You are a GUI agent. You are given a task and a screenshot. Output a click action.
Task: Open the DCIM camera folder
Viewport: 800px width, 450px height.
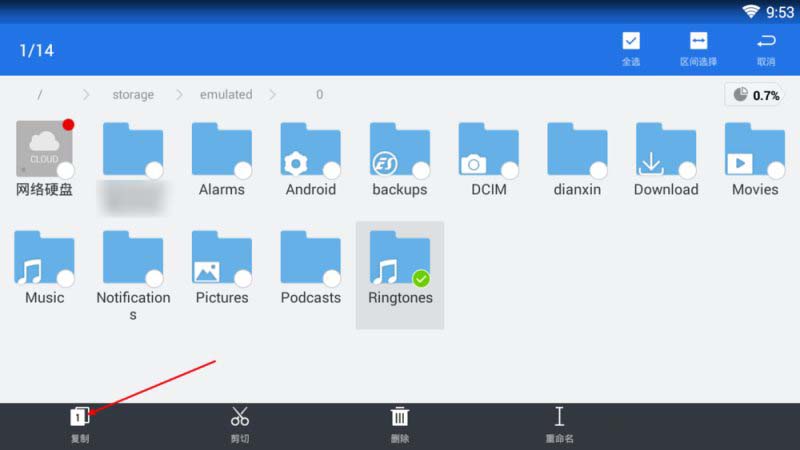488,149
